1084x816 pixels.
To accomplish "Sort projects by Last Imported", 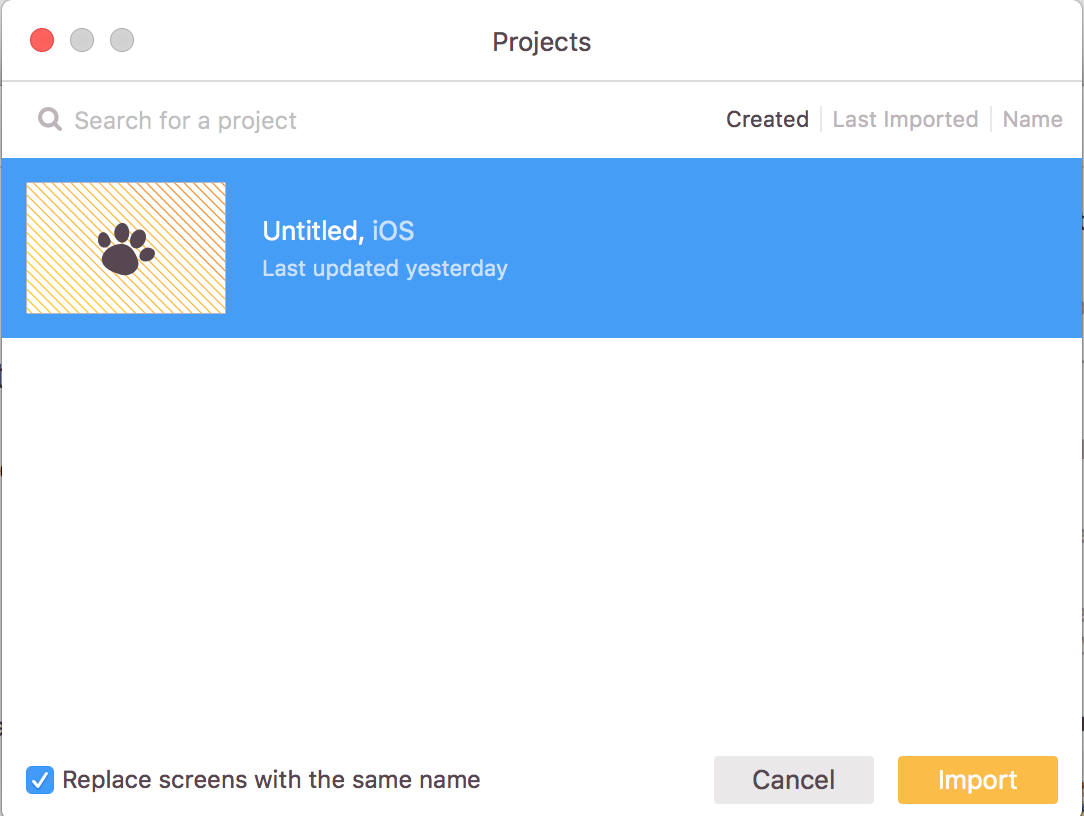I will click(905, 119).
